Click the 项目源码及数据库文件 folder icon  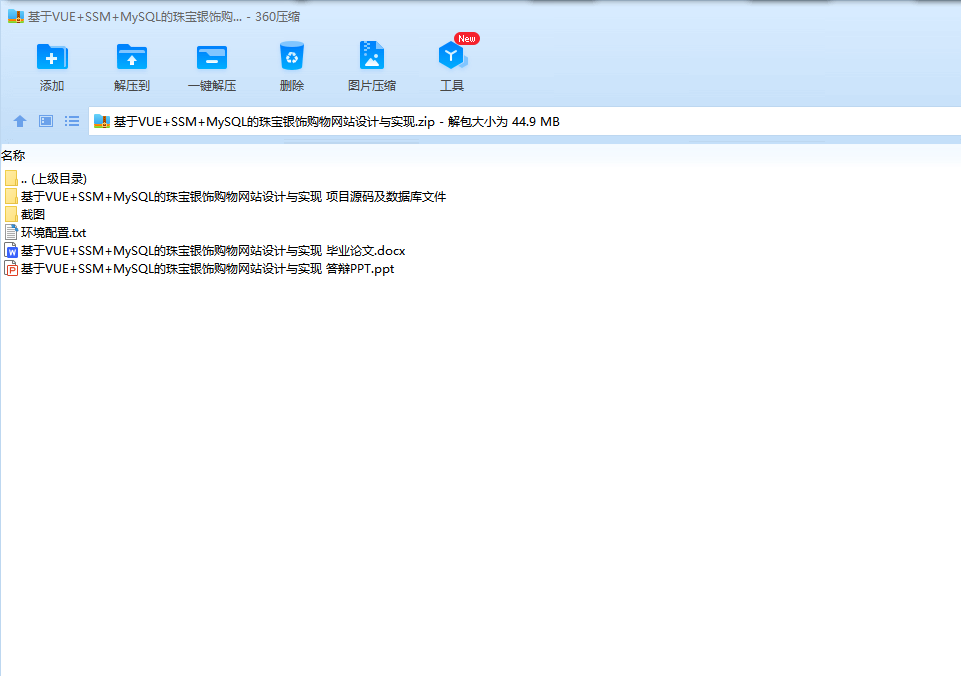(11, 196)
